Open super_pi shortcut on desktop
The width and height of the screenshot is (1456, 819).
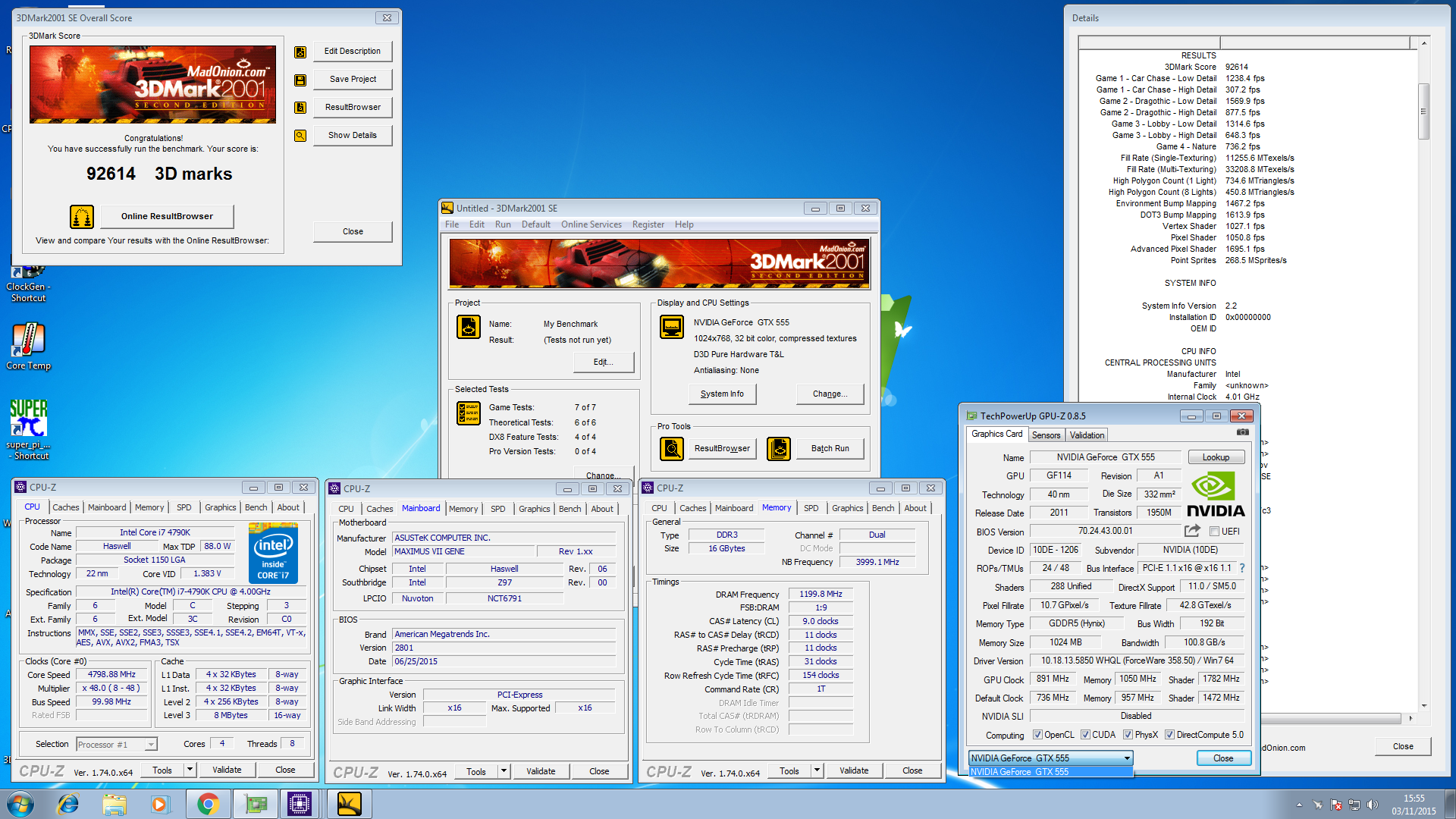point(28,429)
